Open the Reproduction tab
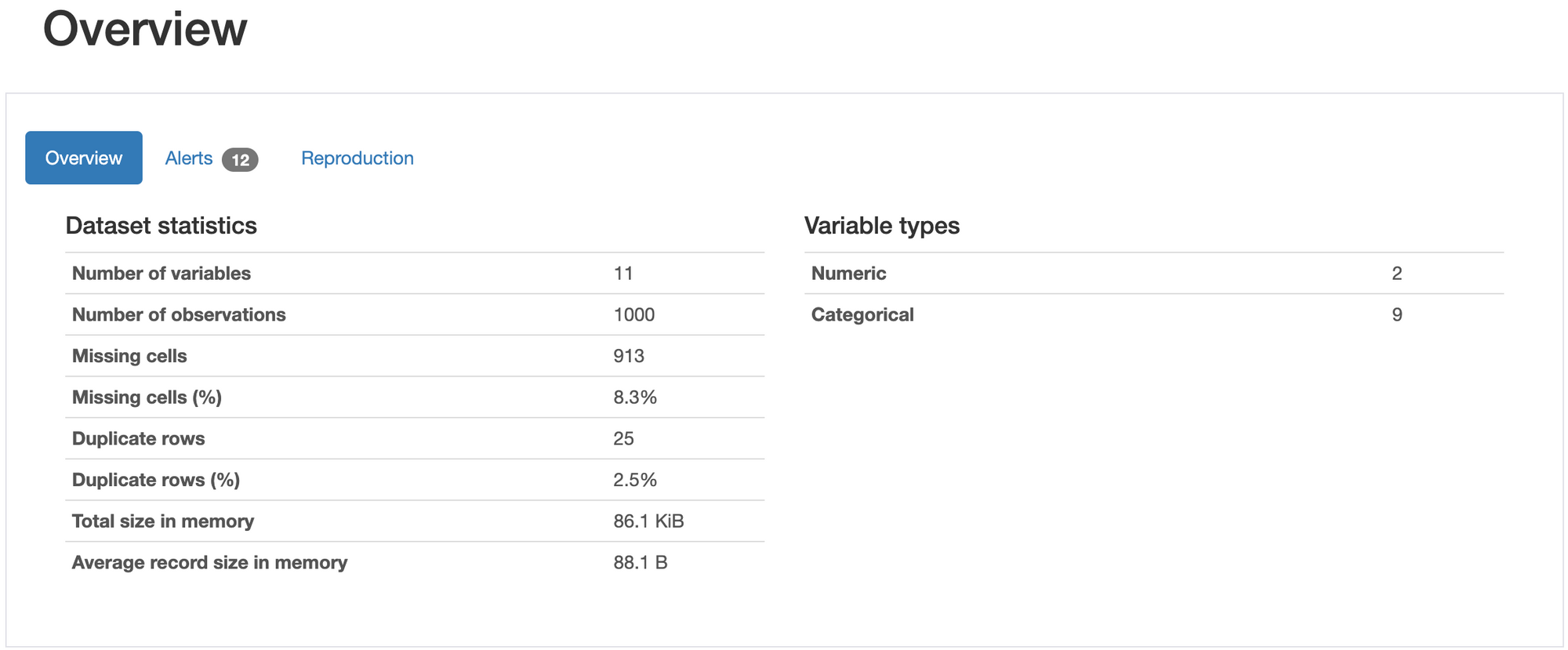 [357, 158]
